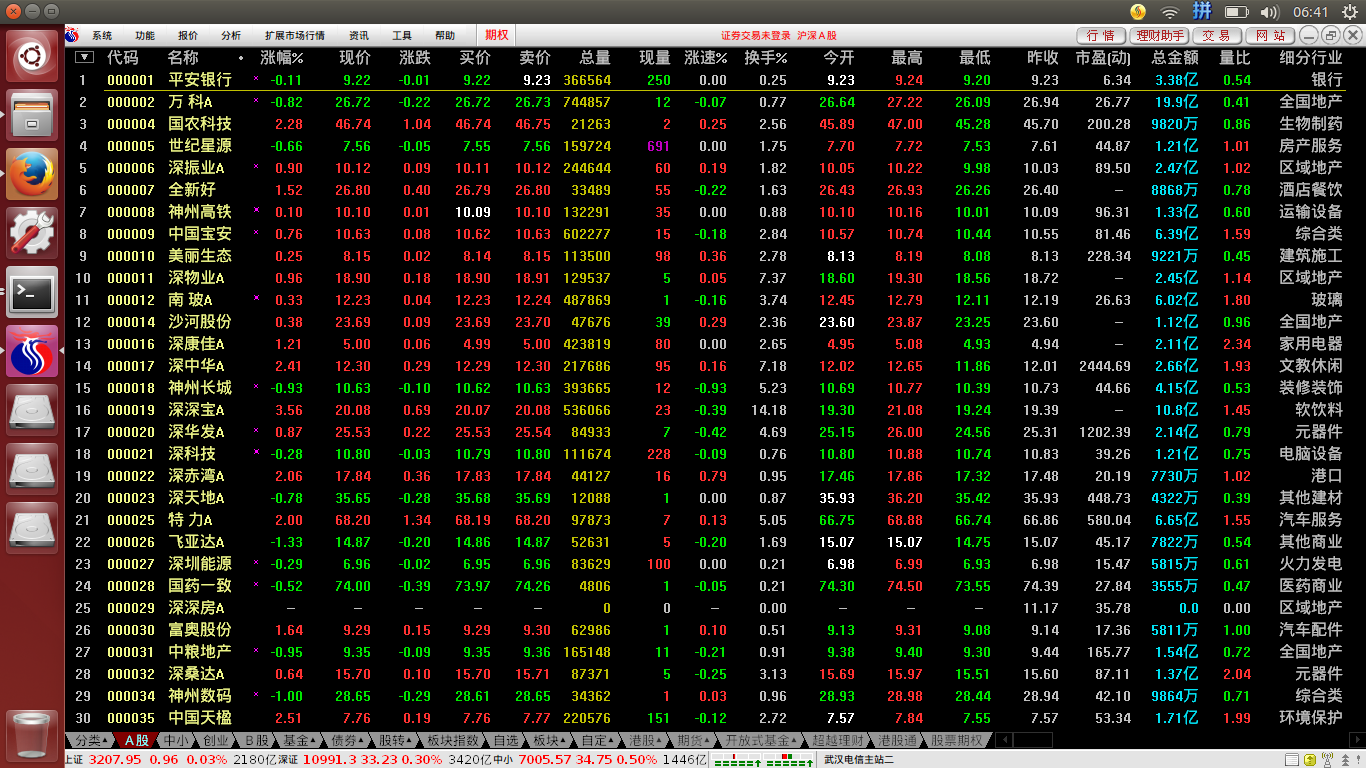Viewport: 1366px width, 768px height.
Task: Expand the 股转 tab menu
Action: click(x=396, y=741)
